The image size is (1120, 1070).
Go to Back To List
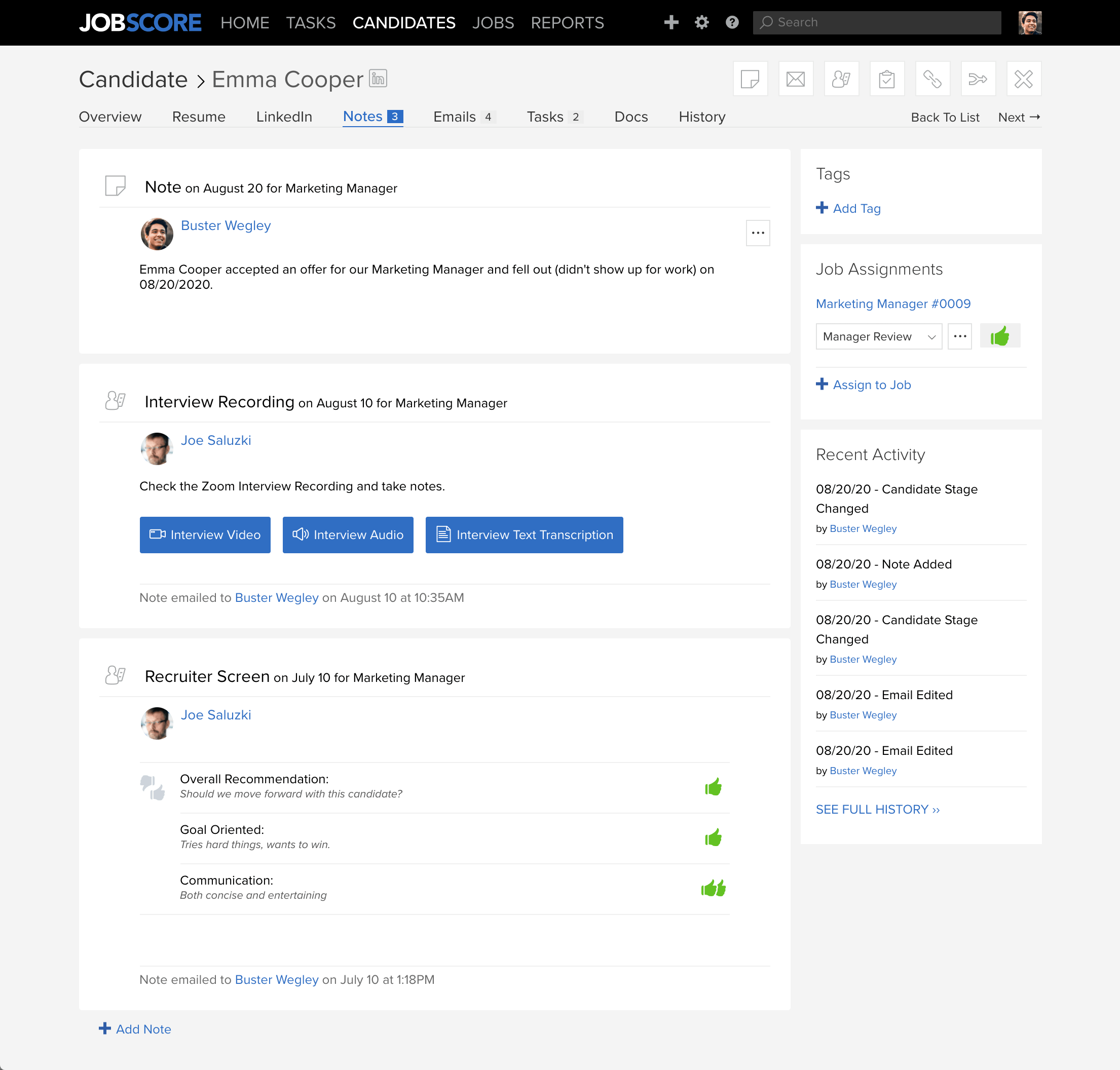[x=945, y=118]
